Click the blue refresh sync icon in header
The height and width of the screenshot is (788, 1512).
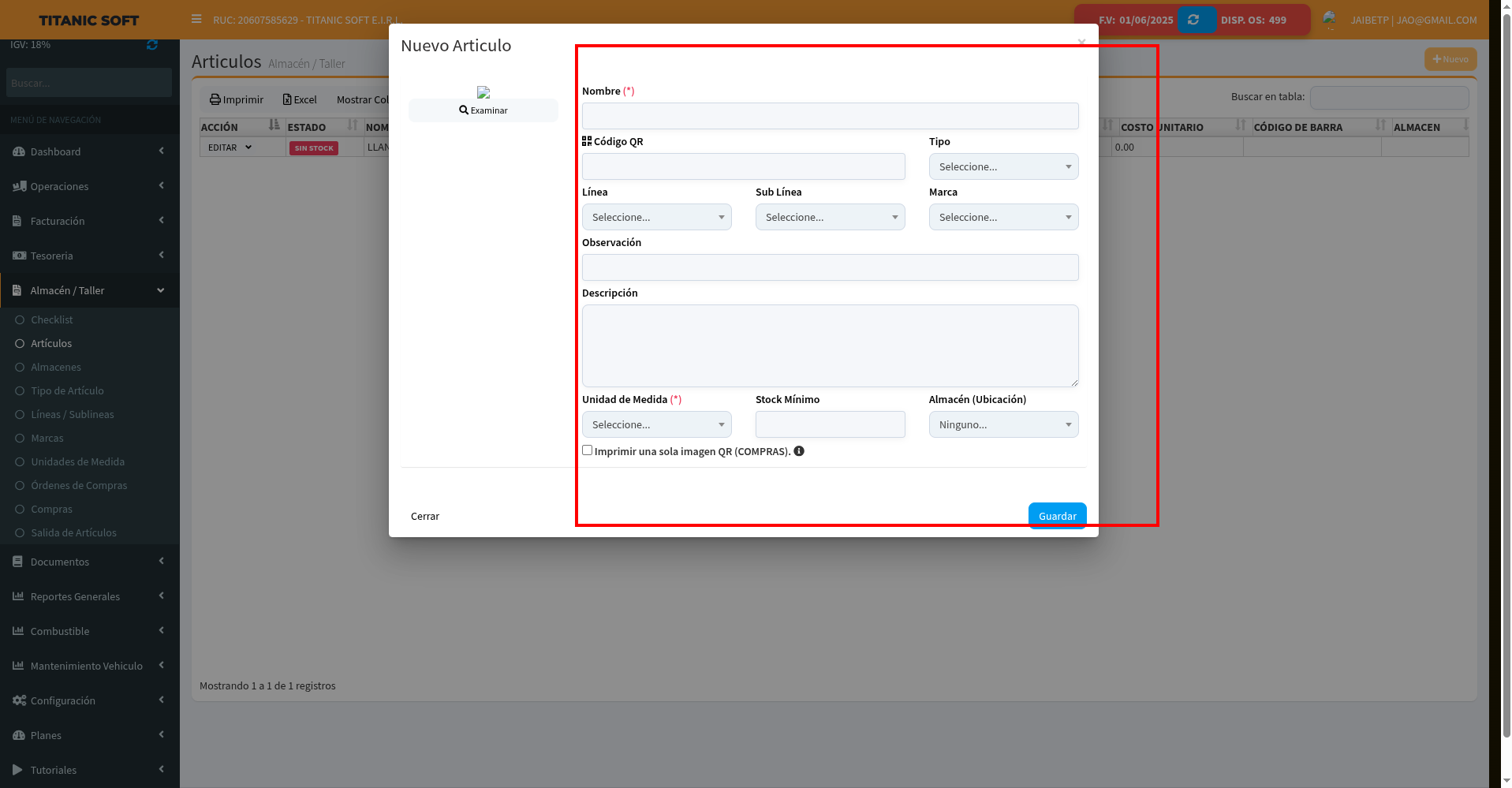pos(1193,20)
